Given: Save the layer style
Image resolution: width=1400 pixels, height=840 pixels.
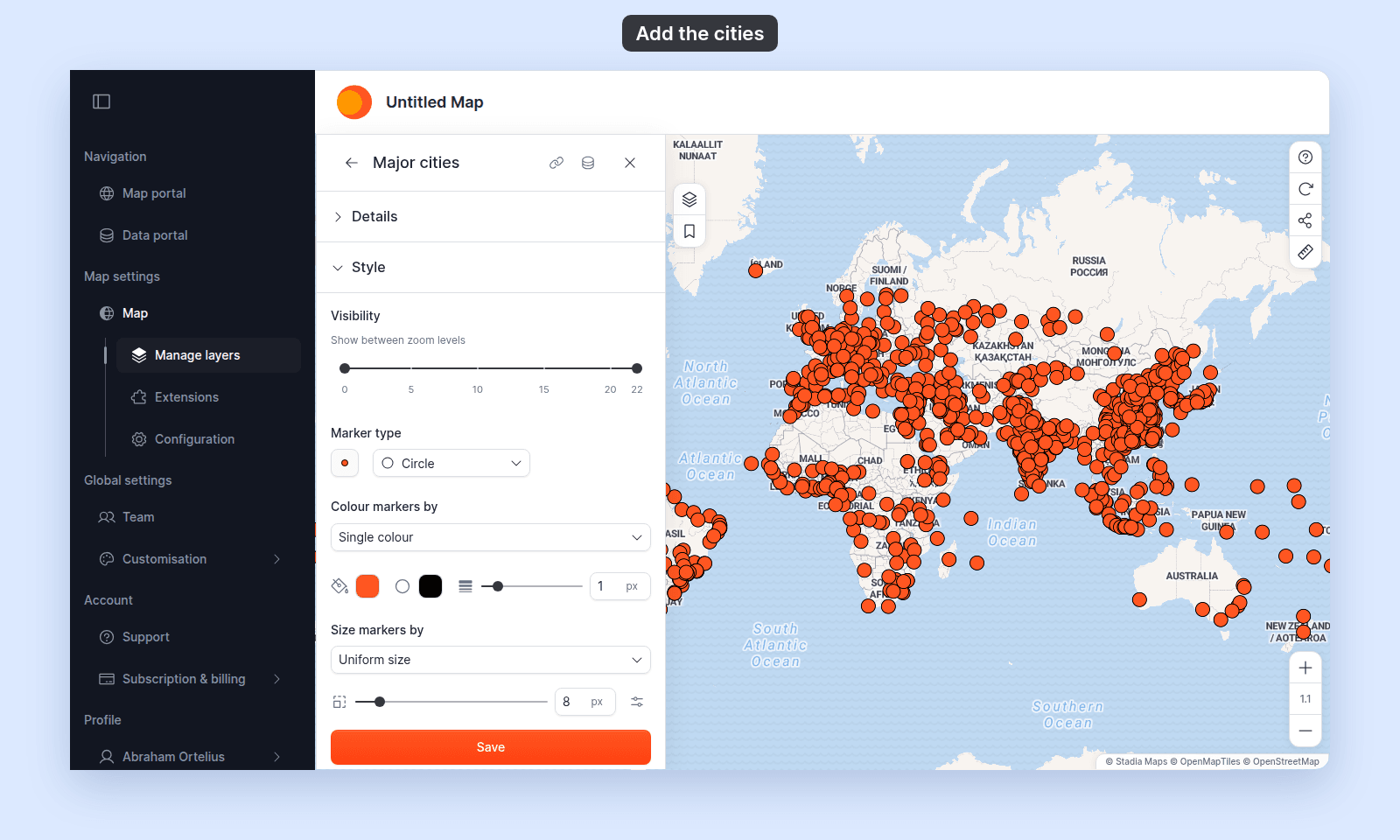Looking at the screenshot, I should click(x=491, y=747).
